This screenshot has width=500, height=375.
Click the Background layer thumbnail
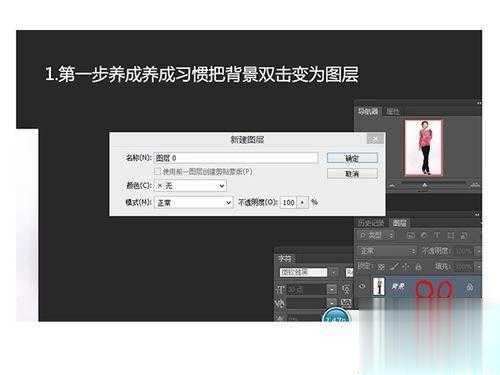pyautogui.click(x=379, y=287)
